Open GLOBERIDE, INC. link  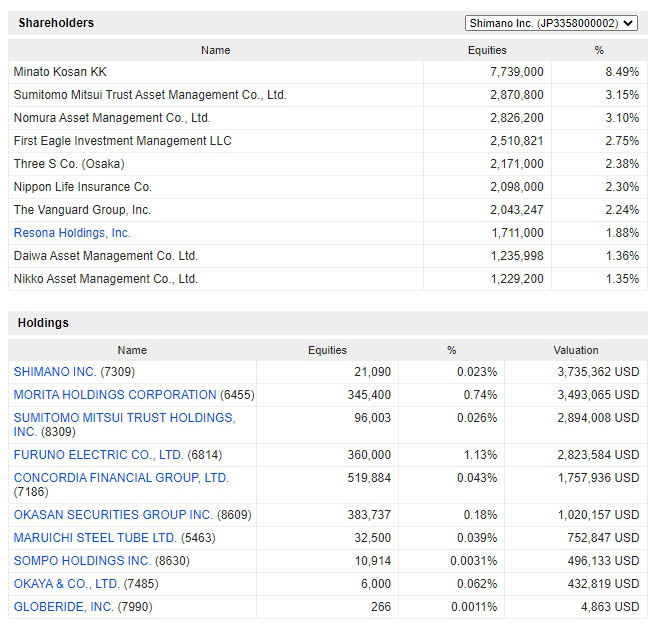(x=63, y=607)
